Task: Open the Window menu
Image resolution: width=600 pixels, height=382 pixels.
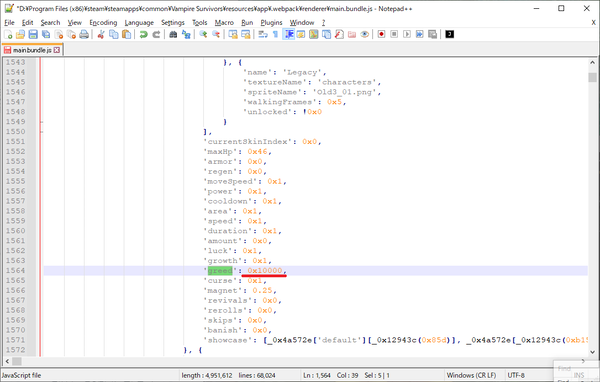Action: click(302, 23)
